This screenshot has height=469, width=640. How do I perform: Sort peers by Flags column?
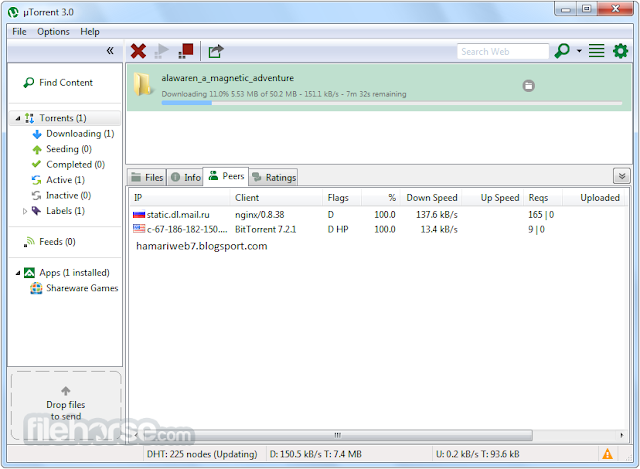342,198
